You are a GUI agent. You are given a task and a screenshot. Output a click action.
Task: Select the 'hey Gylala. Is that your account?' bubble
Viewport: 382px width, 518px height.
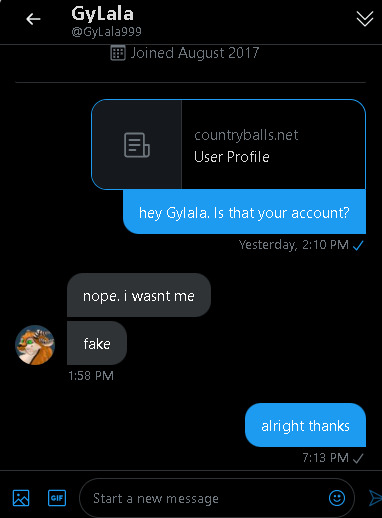(244, 212)
